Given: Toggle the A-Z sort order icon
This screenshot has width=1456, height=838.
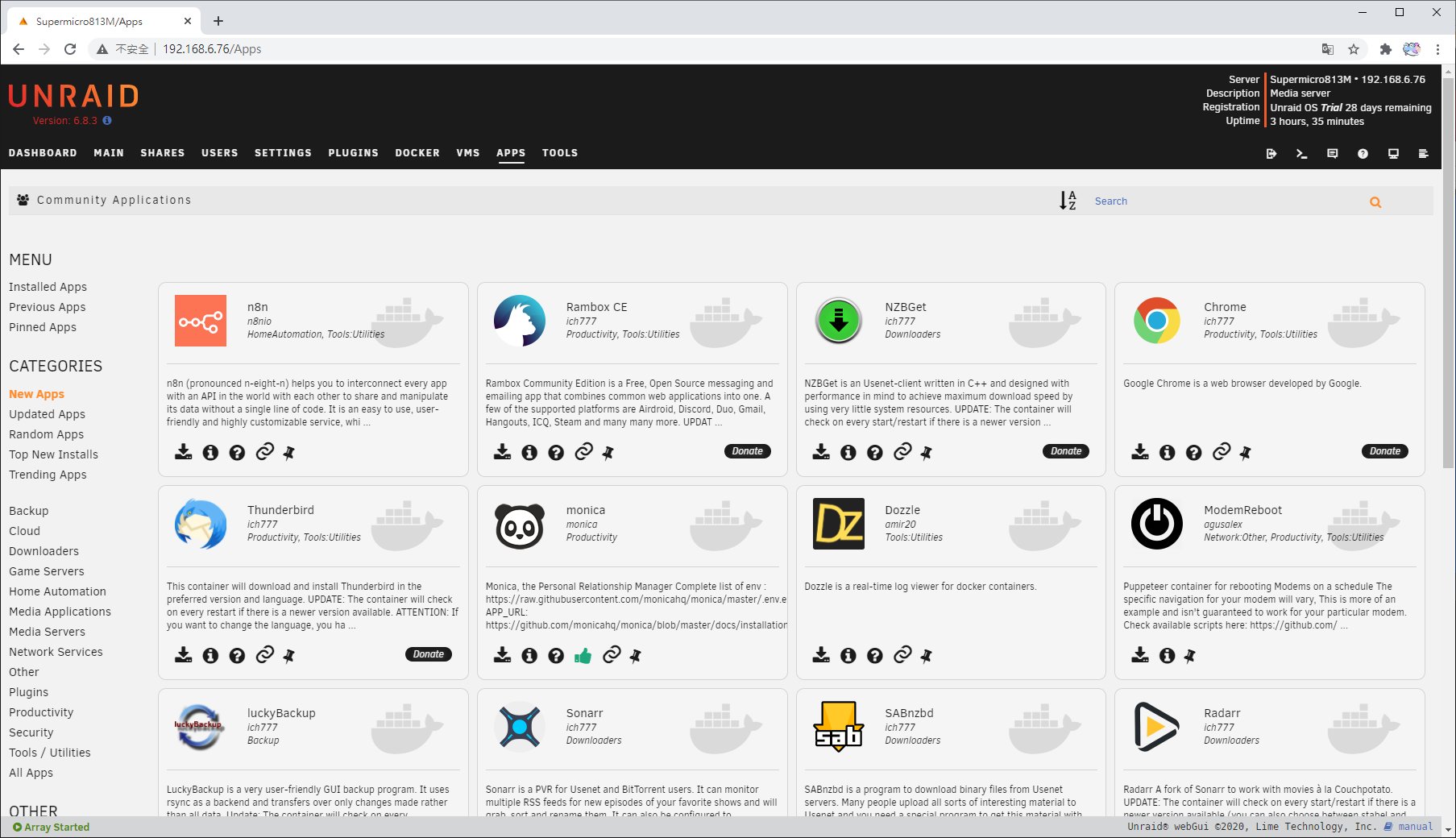Looking at the screenshot, I should point(1068,201).
